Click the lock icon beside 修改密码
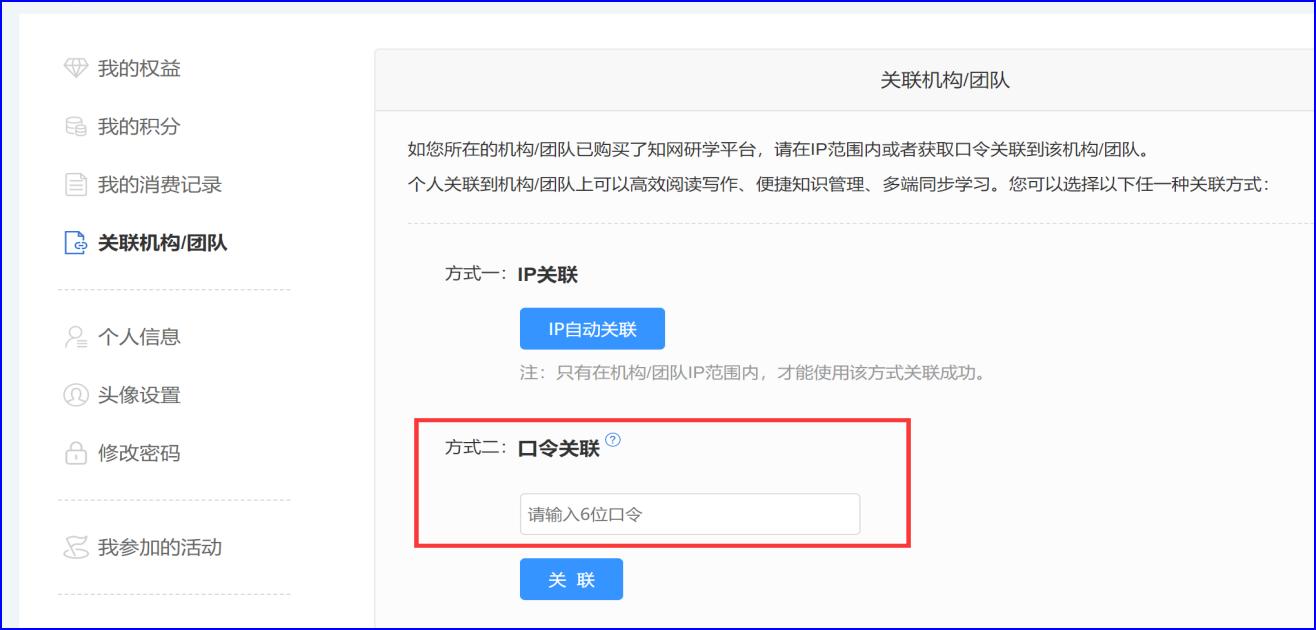Viewport: 1316px width, 630px height. click(76, 454)
